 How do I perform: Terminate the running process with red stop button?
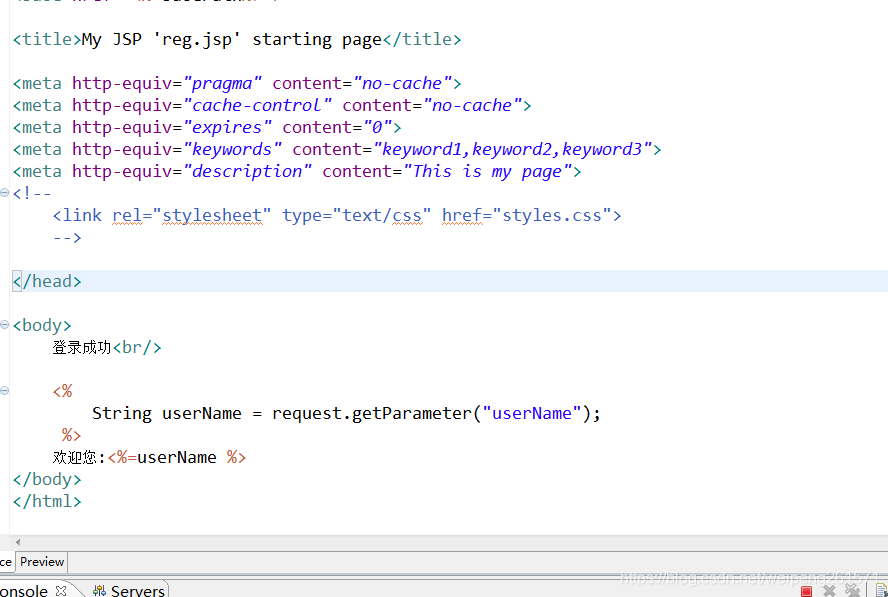[x=806, y=591]
